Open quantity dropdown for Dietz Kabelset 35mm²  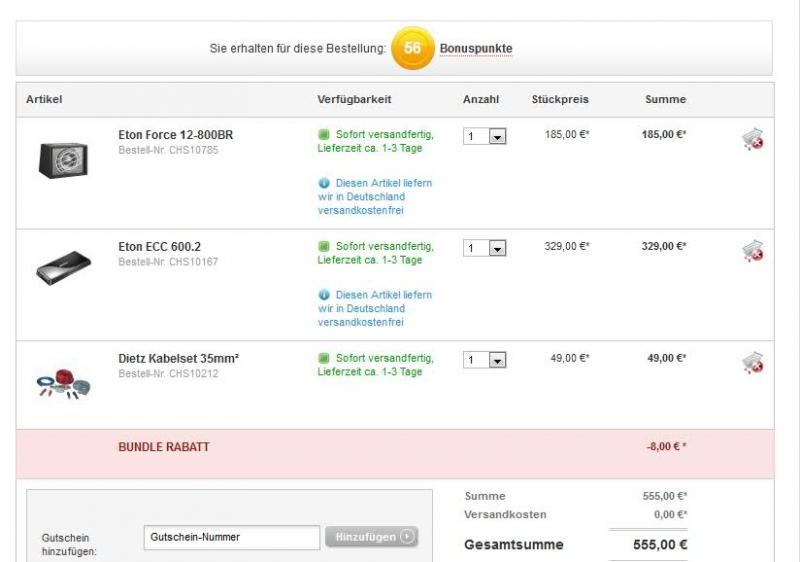point(485,360)
